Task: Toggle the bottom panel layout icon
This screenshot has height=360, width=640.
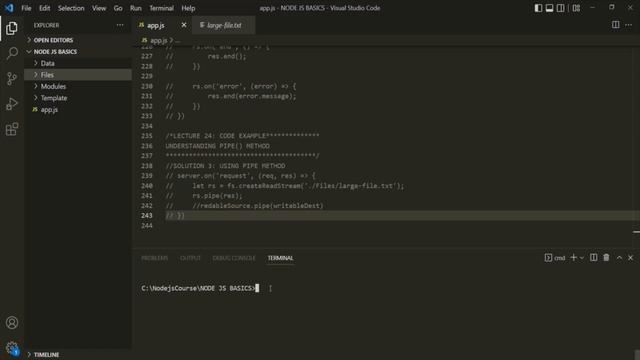Action: [x=549, y=8]
